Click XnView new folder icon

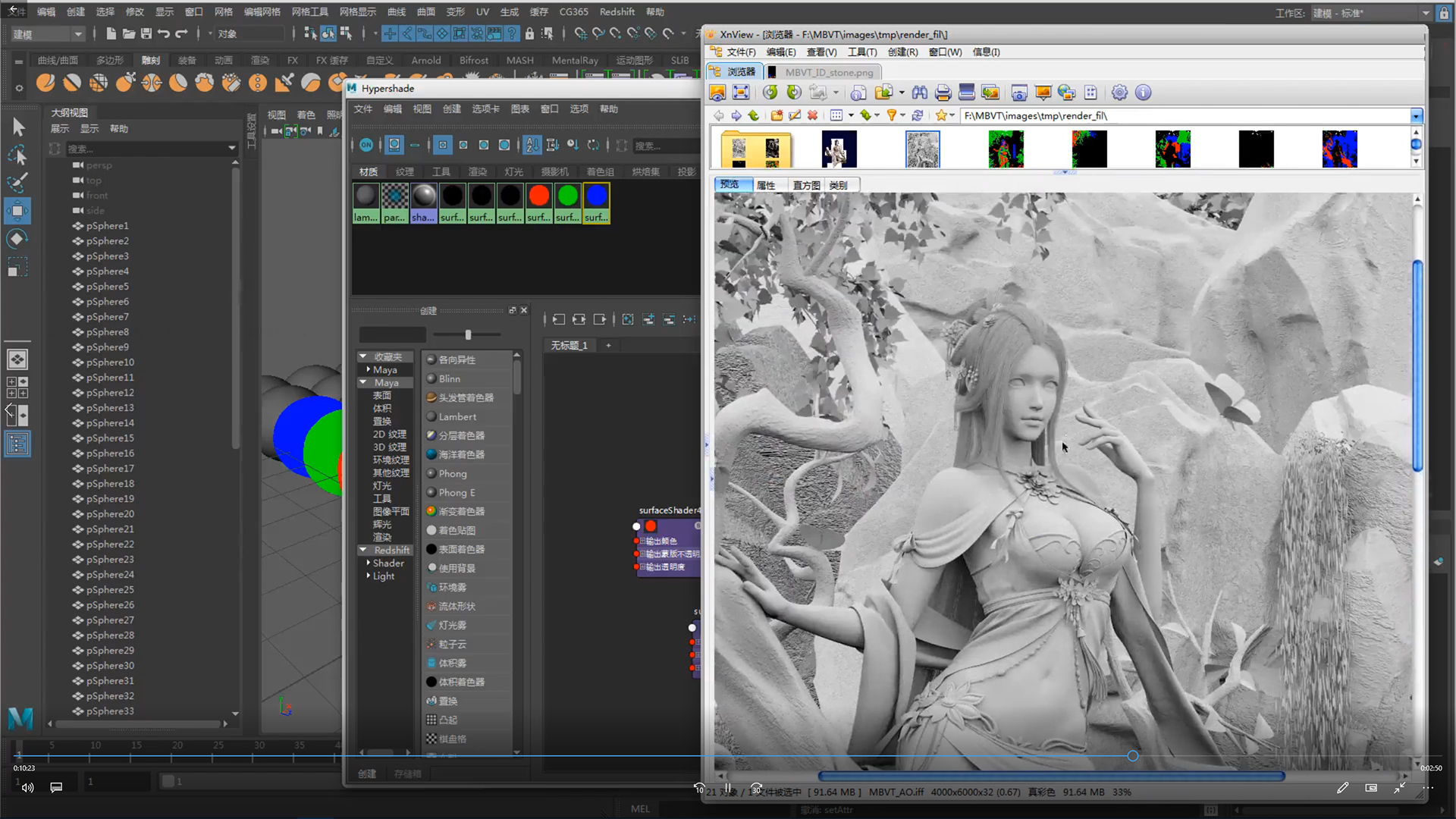[777, 115]
